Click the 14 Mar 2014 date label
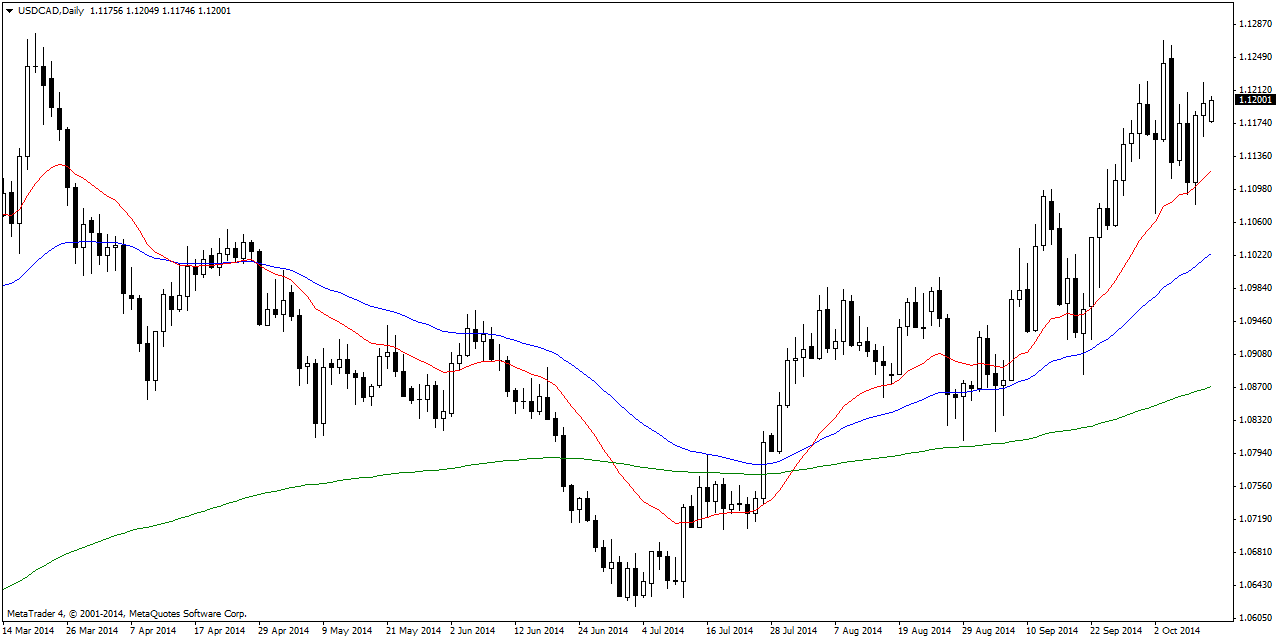1276x639 pixels. coord(29,631)
